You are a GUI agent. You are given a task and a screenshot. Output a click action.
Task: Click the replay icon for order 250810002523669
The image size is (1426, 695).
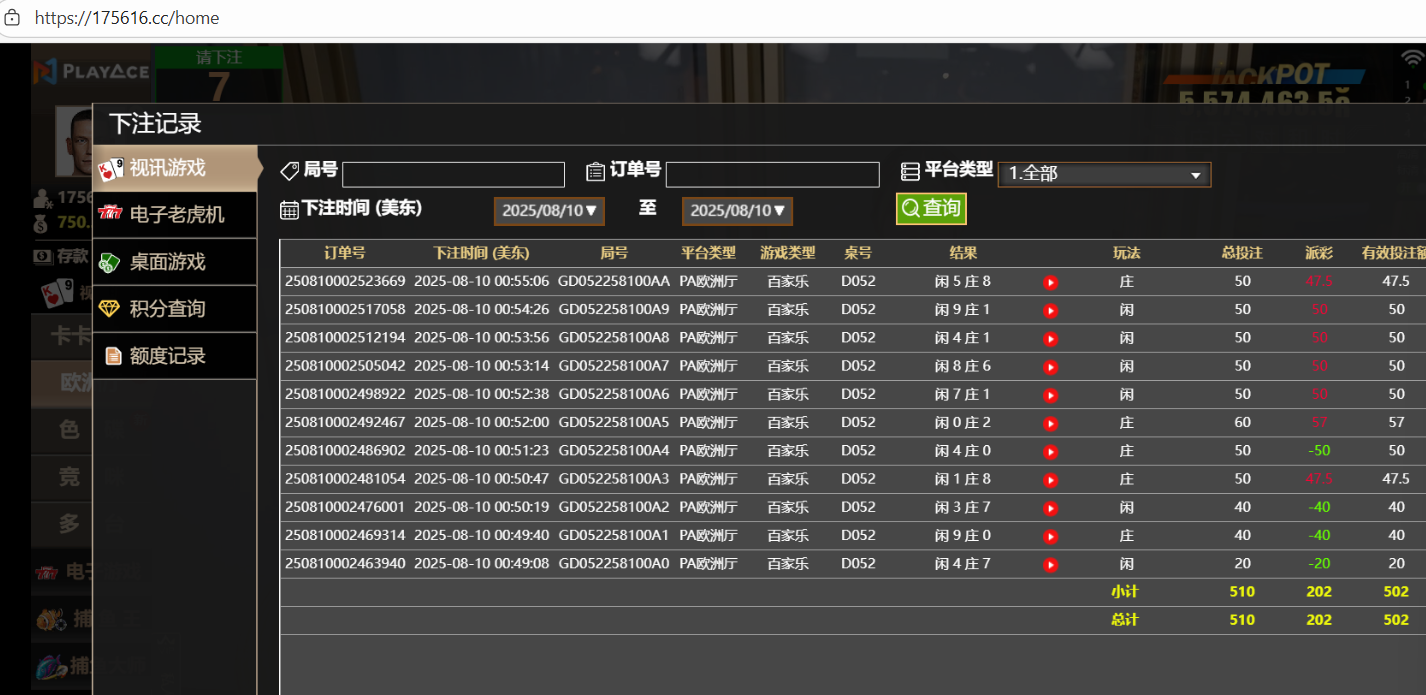1050,283
